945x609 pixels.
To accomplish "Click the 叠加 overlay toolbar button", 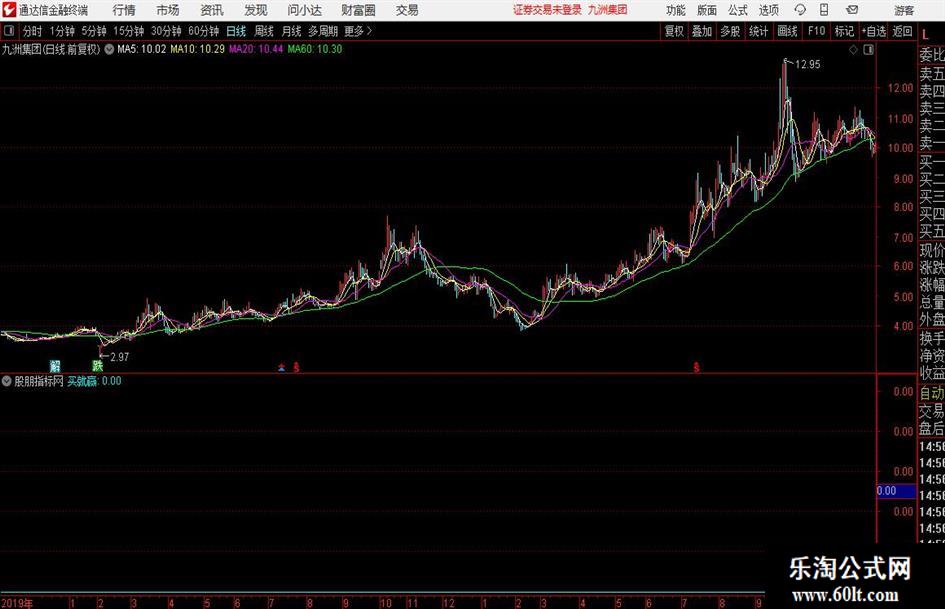I will 702,31.
